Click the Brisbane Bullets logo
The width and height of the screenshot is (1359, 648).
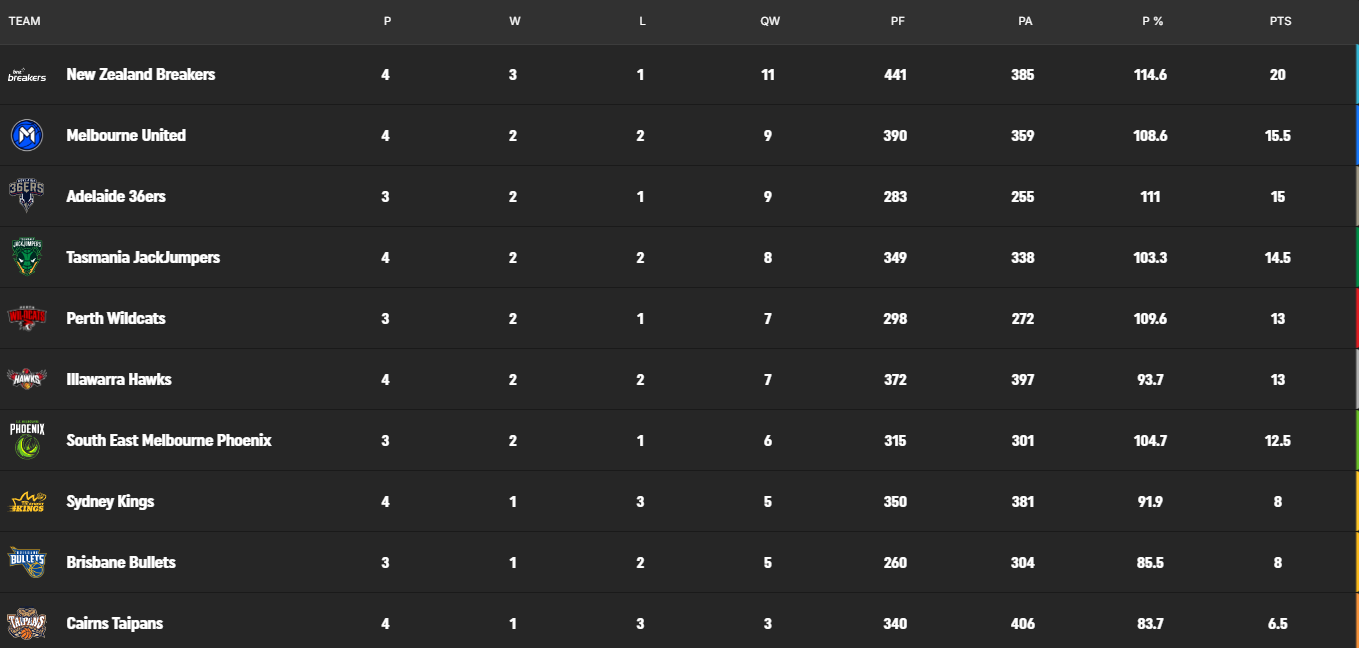click(27, 562)
